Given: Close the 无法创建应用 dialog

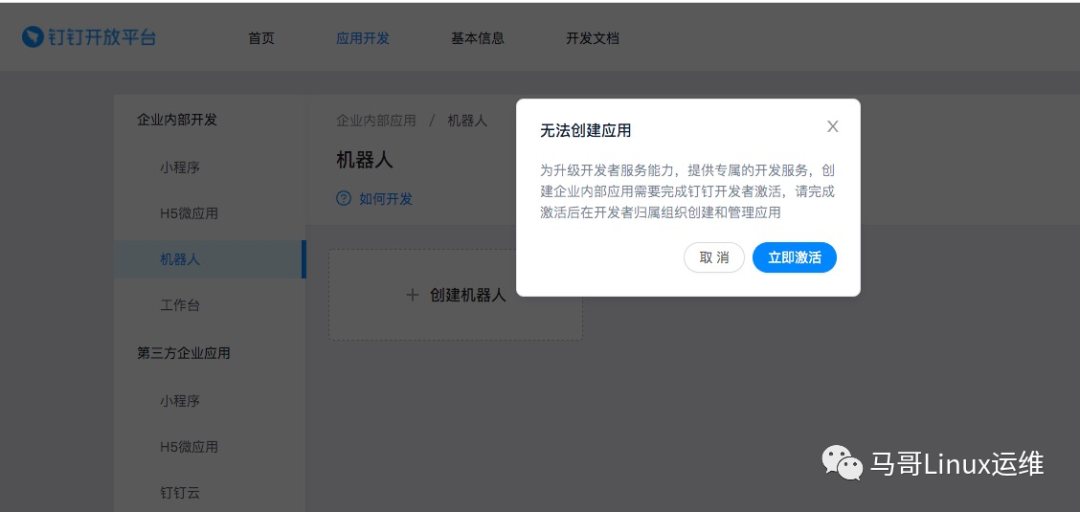Looking at the screenshot, I should click(x=833, y=127).
